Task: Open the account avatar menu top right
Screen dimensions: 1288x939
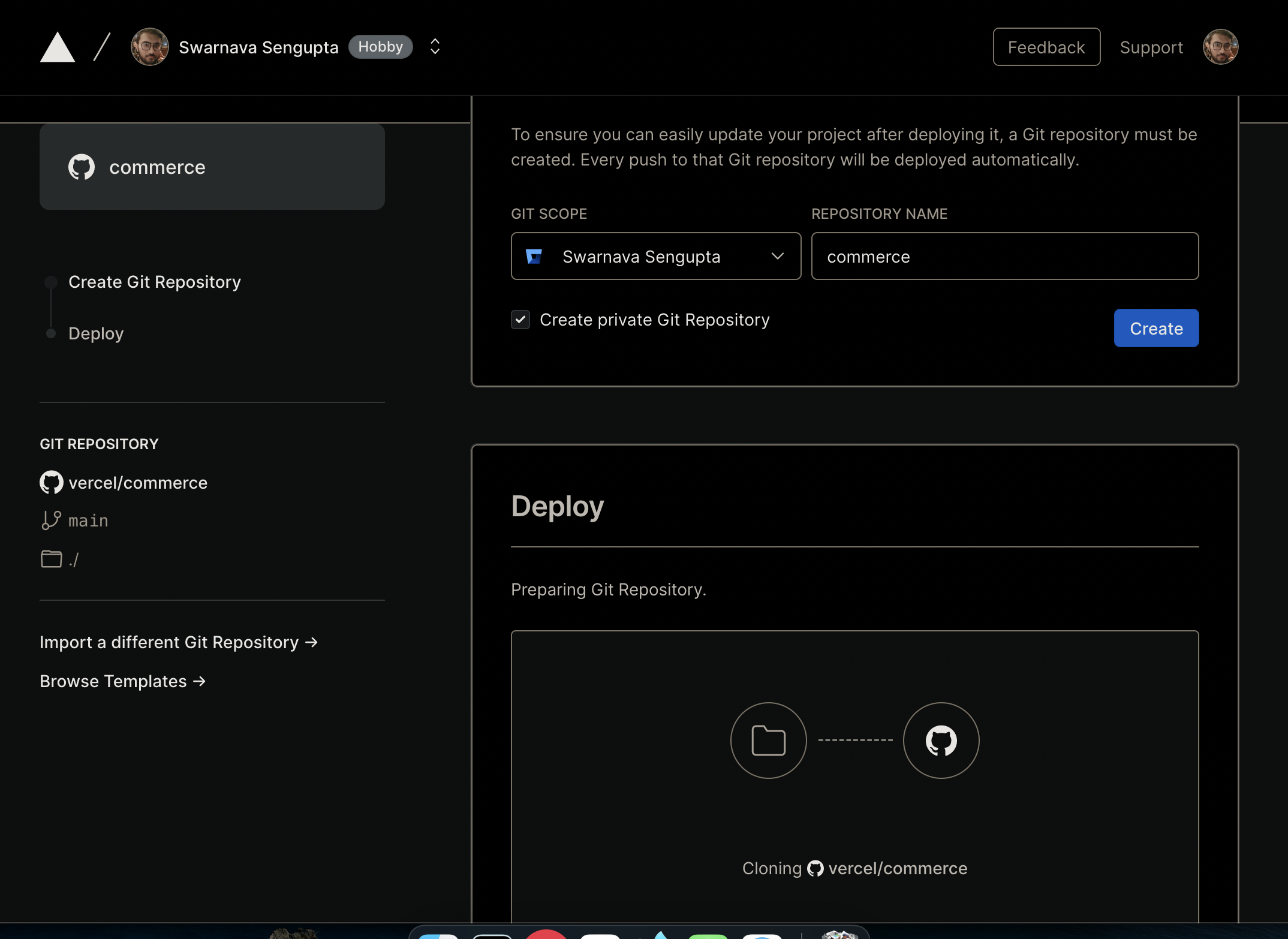Action: 1221,46
